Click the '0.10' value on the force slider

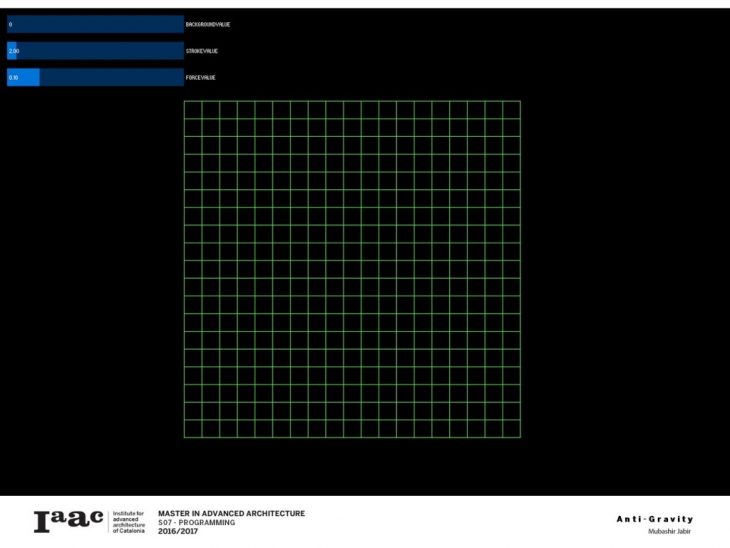(14, 77)
